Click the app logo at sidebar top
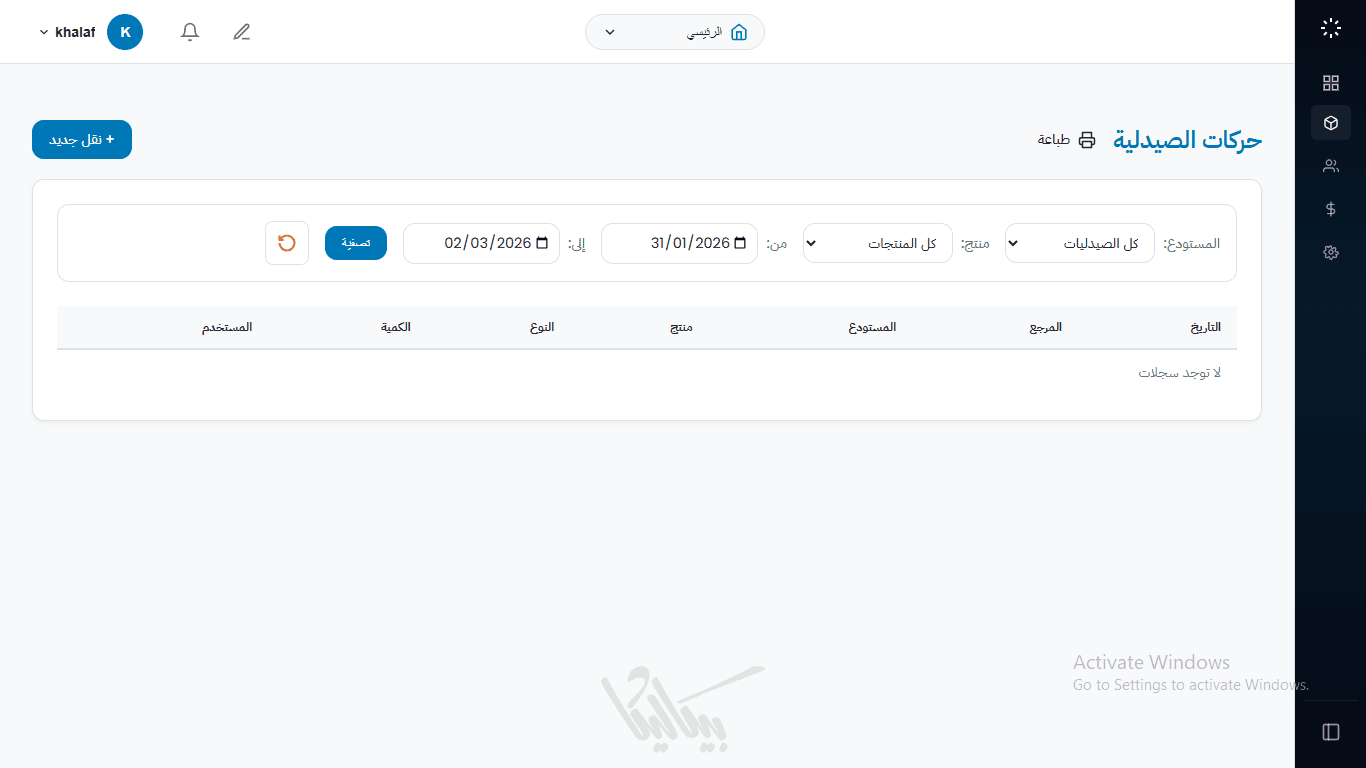The image size is (1366, 768). (x=1330, y=28)
